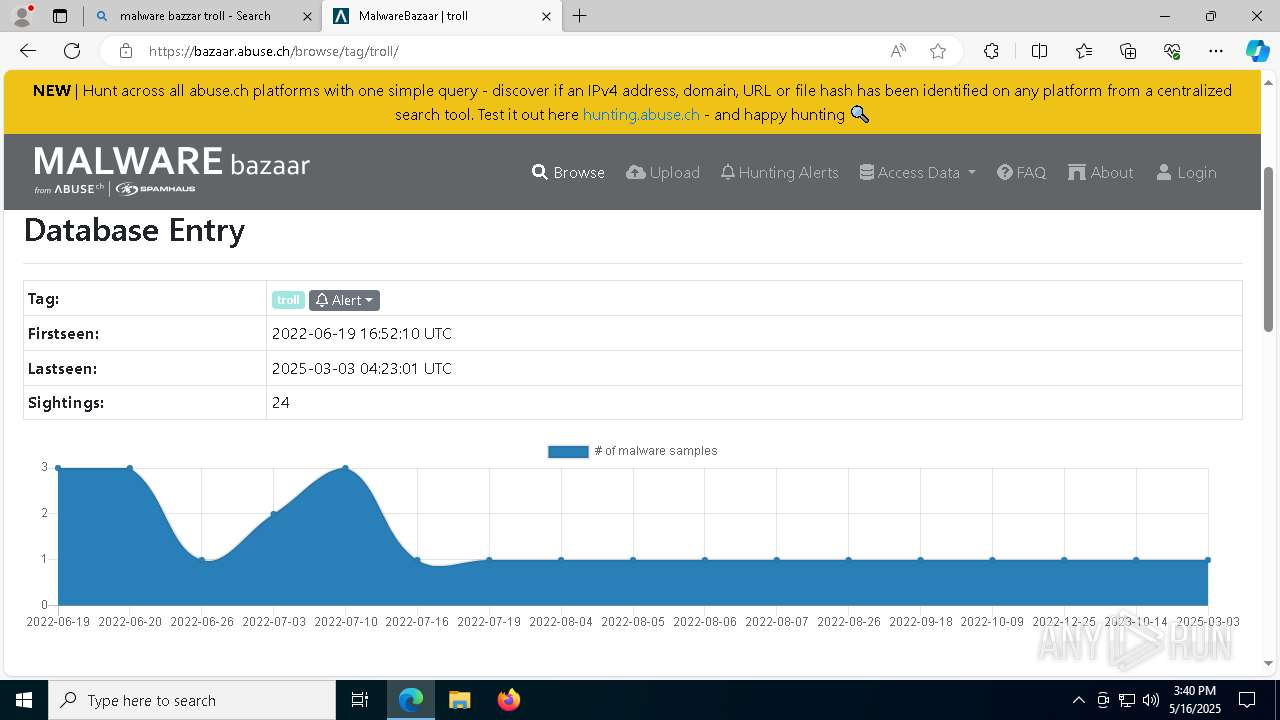Refresh the current page
The image size is (1280, 720).
[x=72, y=51]
